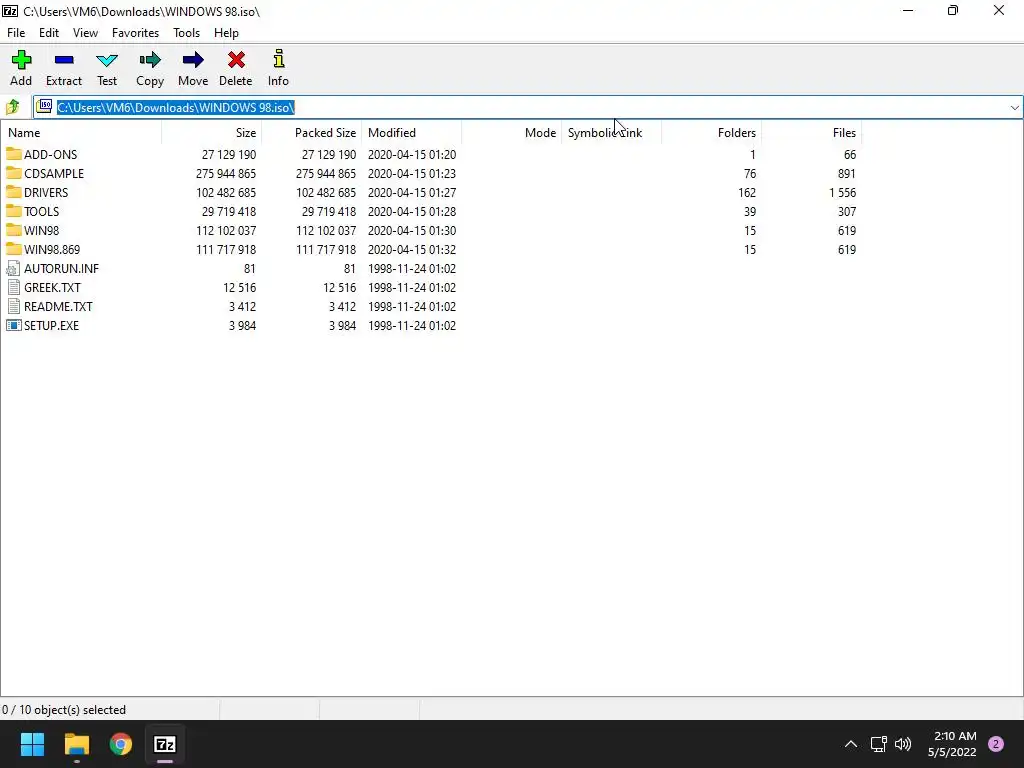Open File Explorer from taskbar
Screen dimensions: 1024x768
pos(76,744)
